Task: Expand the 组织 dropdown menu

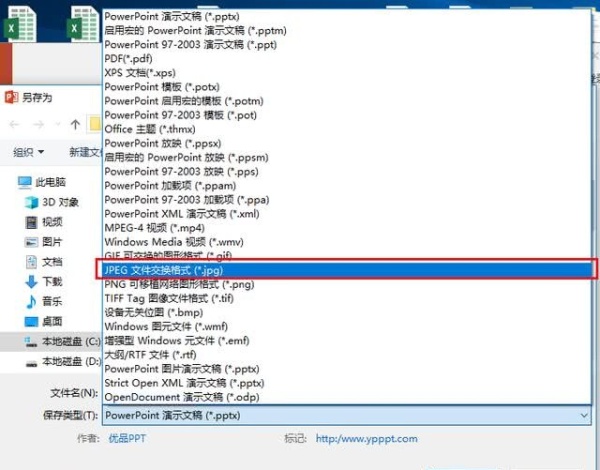Action: tap(28, 152)
